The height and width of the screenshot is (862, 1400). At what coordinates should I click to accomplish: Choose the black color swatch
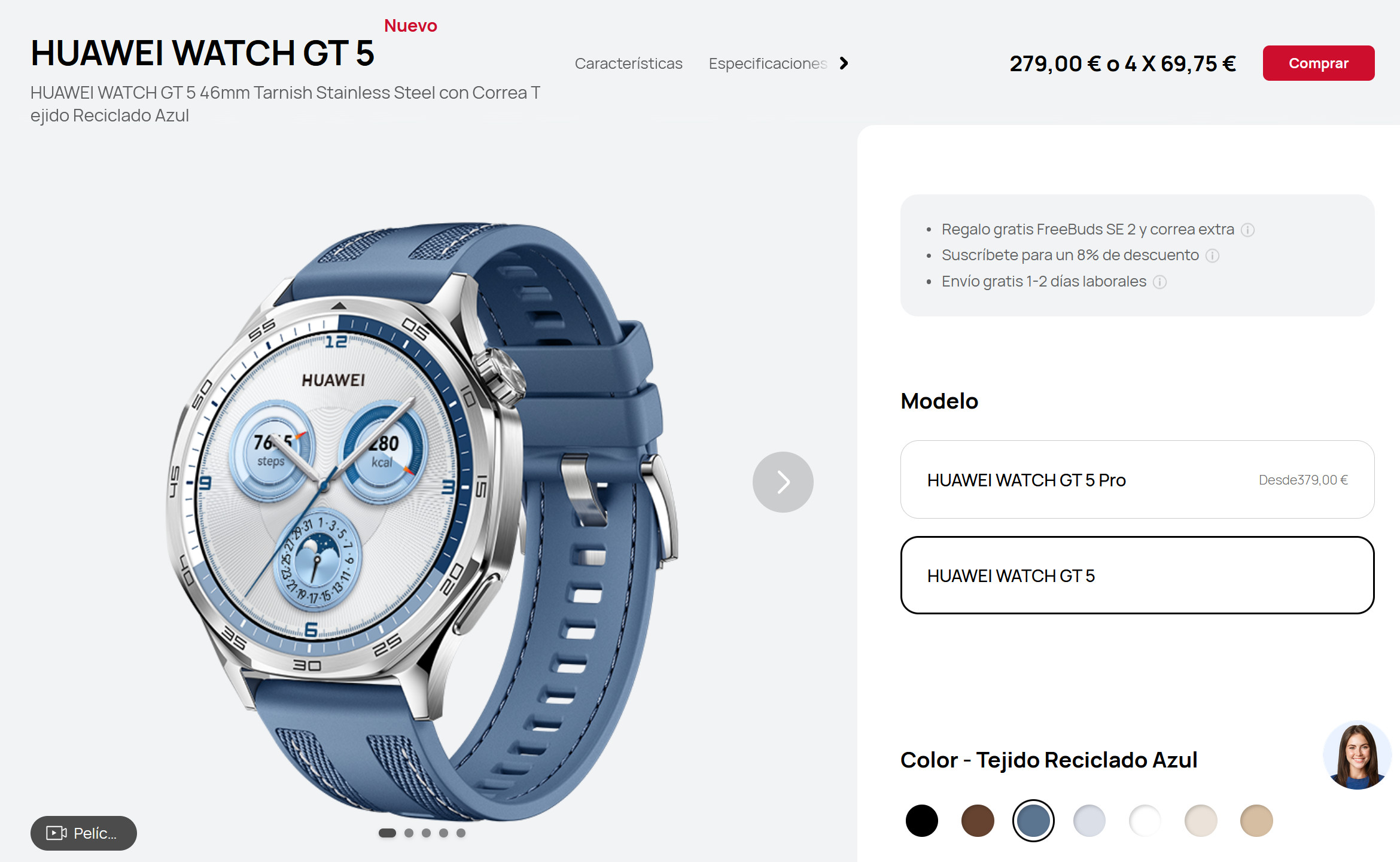click(x=921, y=821)
